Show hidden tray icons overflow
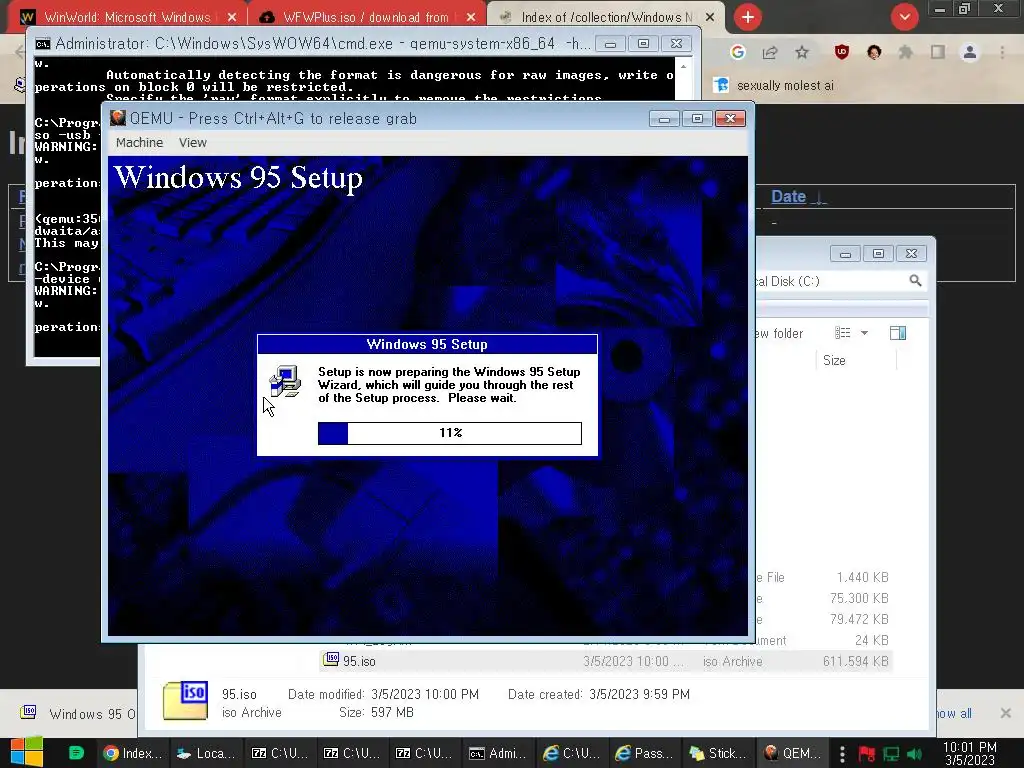This screenshot has height=768, width=1024. (x=842, y=754)
